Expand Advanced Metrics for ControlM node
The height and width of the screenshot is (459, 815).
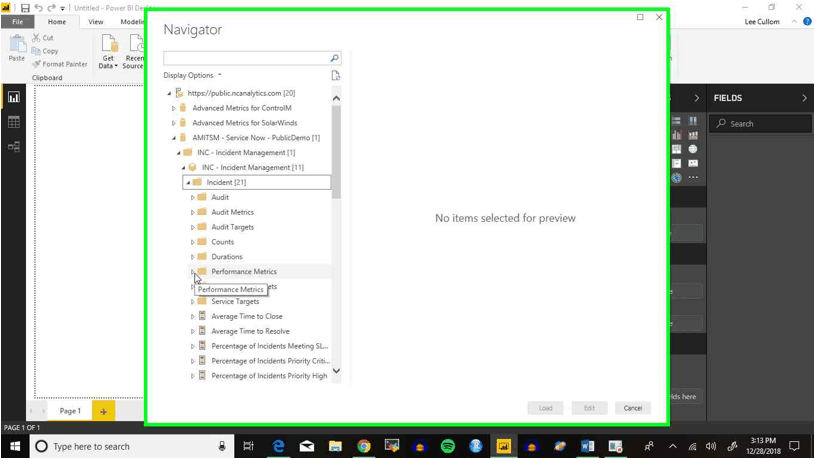click(174, 108)
